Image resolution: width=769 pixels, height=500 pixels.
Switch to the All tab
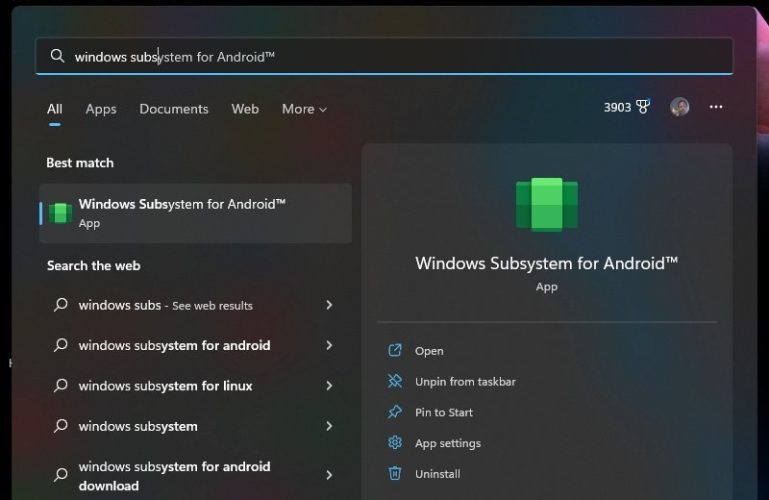point(54,109)
